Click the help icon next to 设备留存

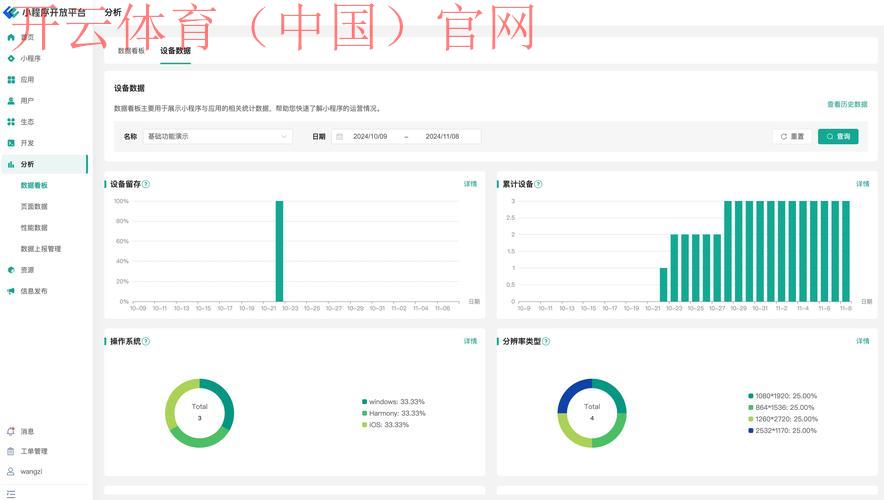(146, 184)
